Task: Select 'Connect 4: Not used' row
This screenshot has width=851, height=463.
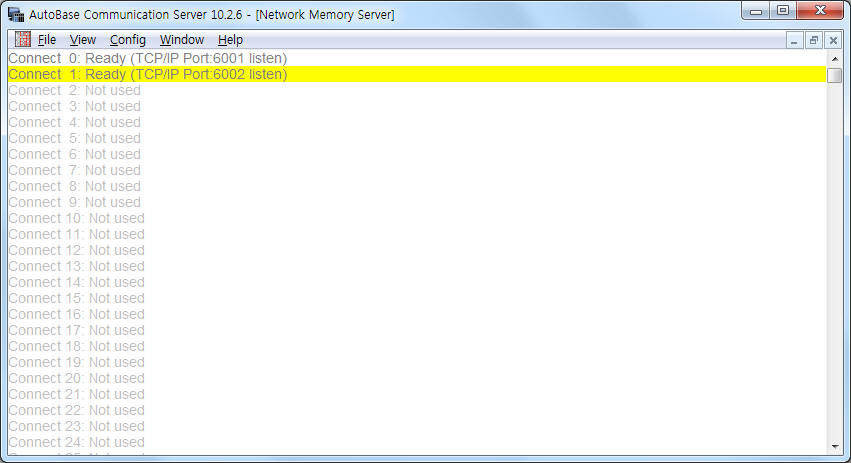Action: click(417, 122)
